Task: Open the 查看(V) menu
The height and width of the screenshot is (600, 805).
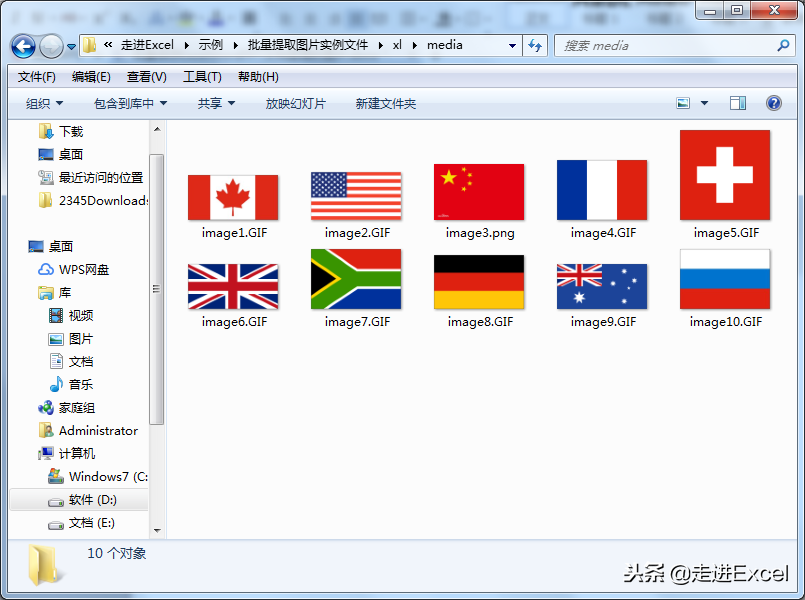Action: 146,77
